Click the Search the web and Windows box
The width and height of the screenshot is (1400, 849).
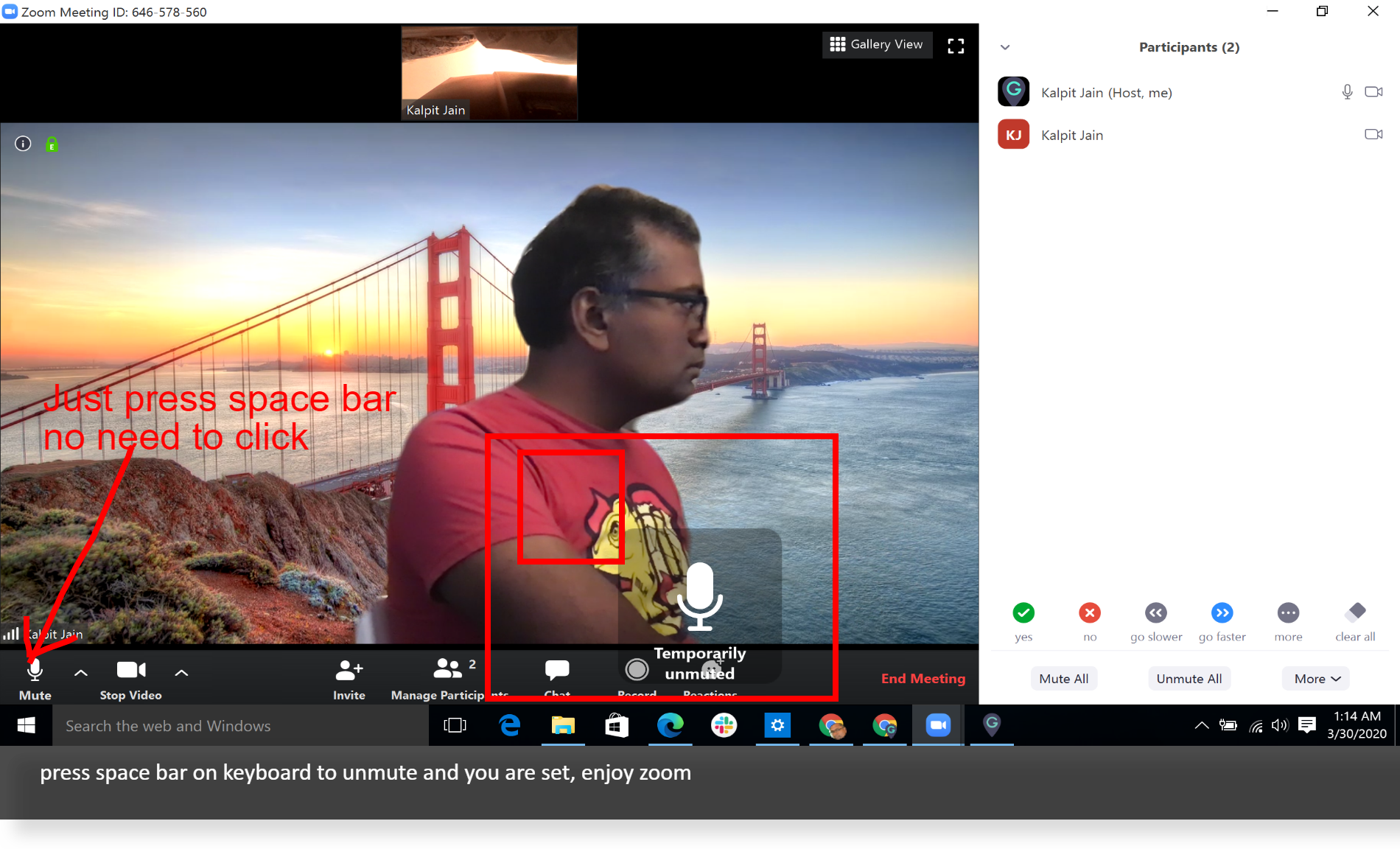click(x=240, y=725)
